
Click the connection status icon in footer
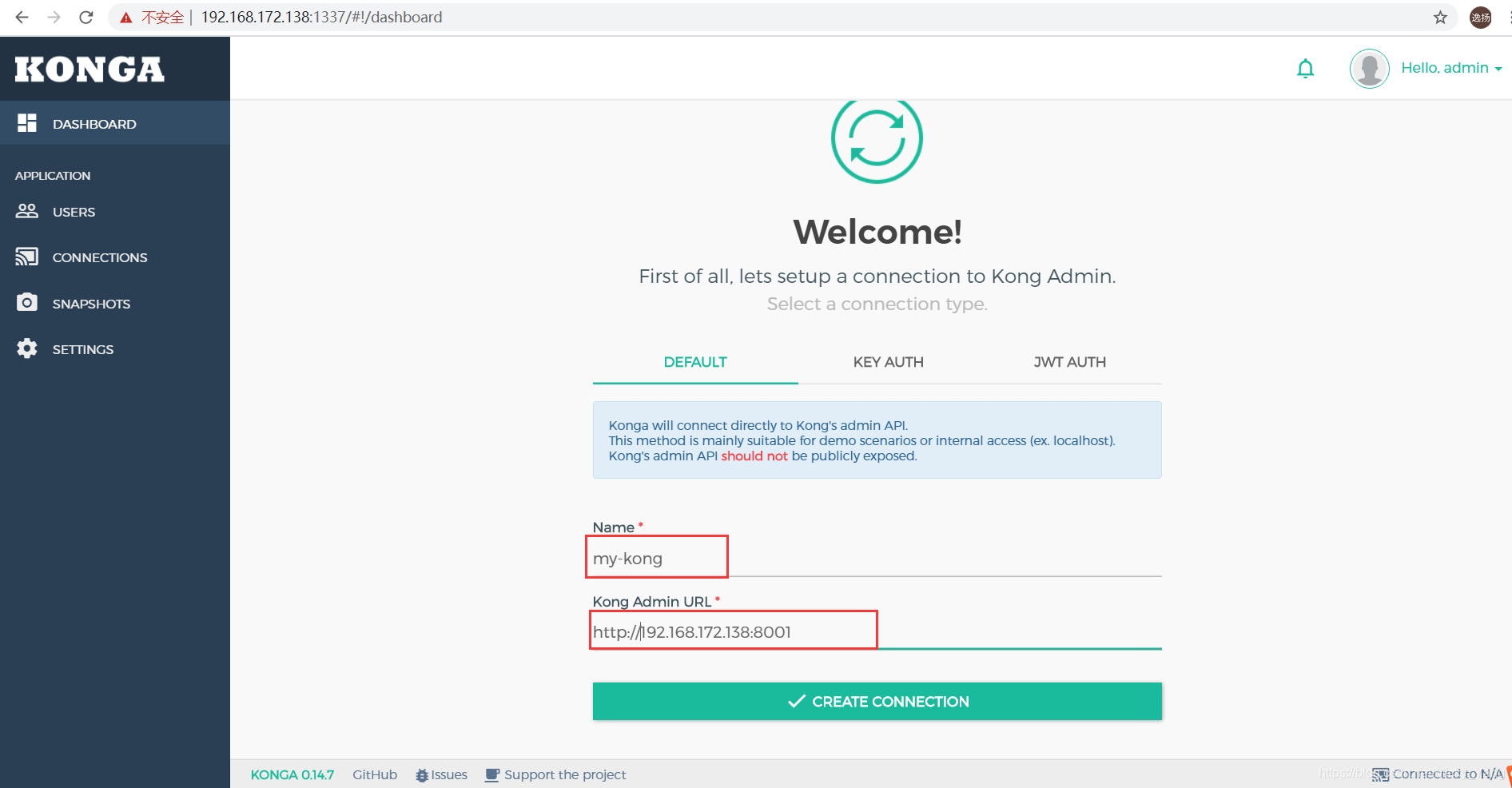pyautogui.click(x=1380, y=774)
